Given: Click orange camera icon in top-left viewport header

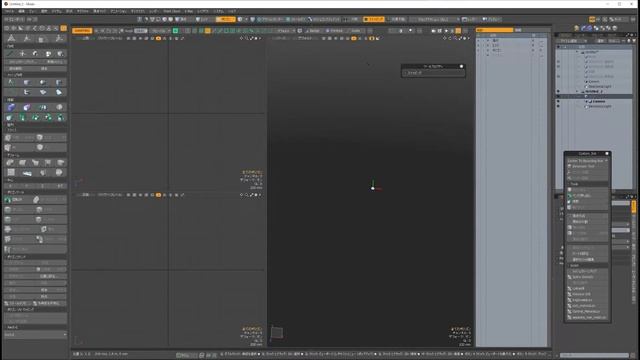Looking at the screenshot, I should coord(158,38).
